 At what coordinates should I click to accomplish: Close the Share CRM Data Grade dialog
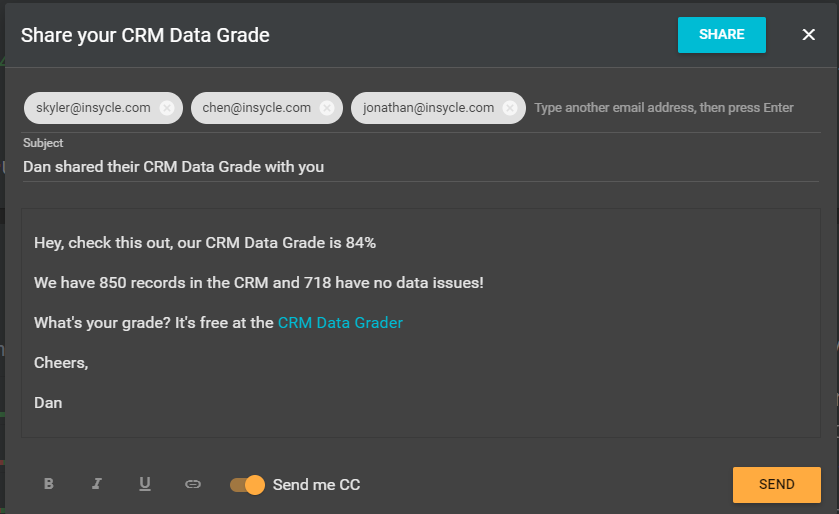[809, 35]
